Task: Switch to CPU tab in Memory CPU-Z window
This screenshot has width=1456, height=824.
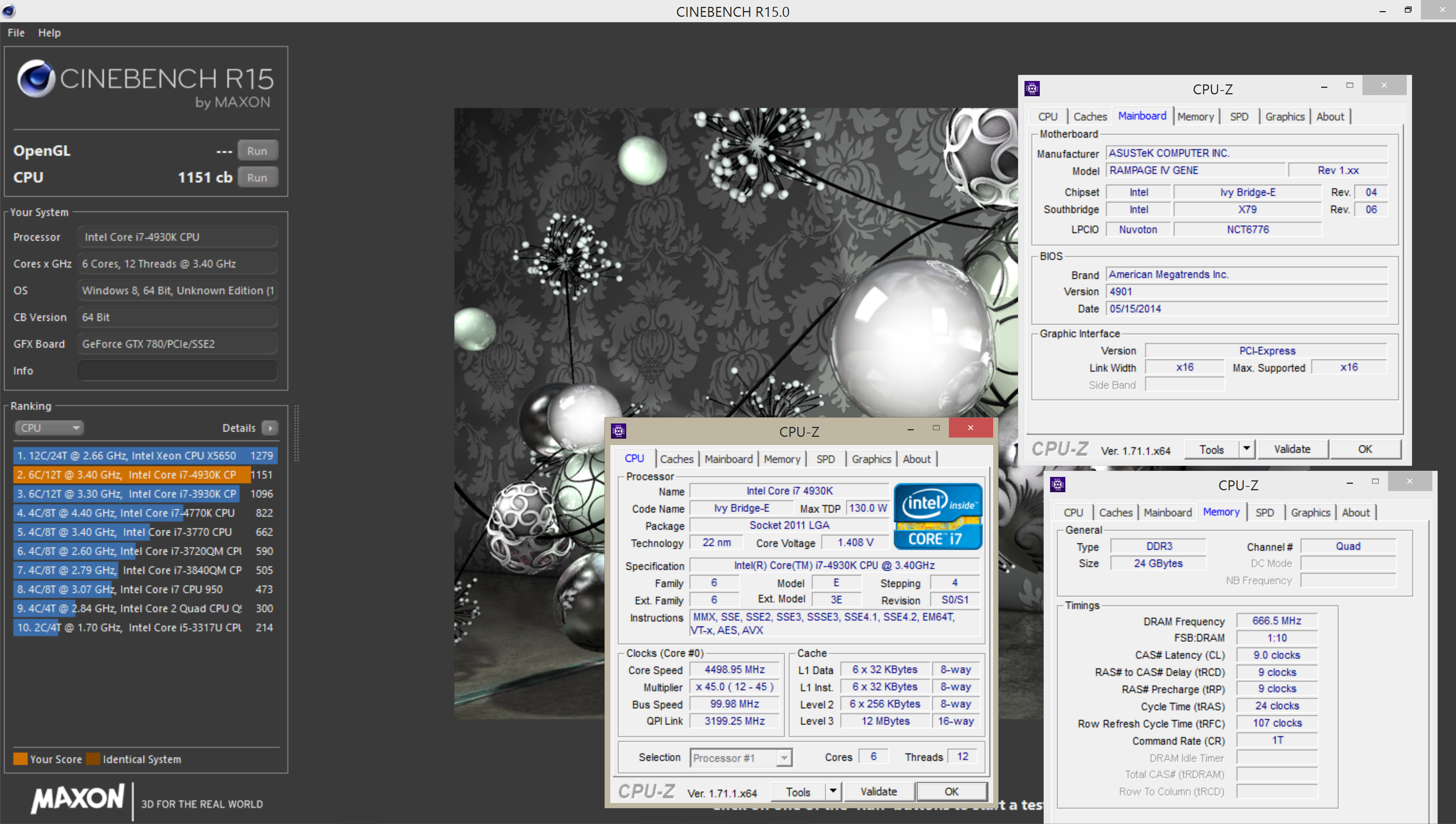Action: [x=1073, y=513]
